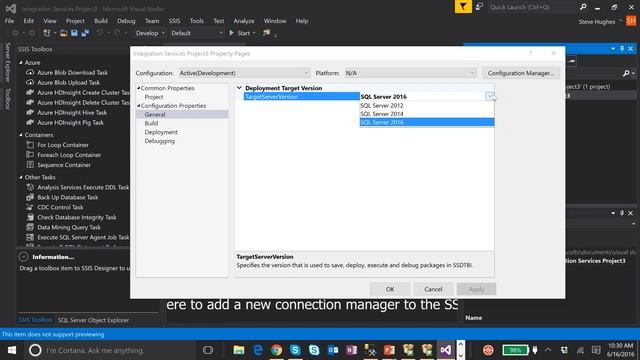Open the Platform N/A dropdown
This screenshot has width=640, height=360.
click(411, 73)
